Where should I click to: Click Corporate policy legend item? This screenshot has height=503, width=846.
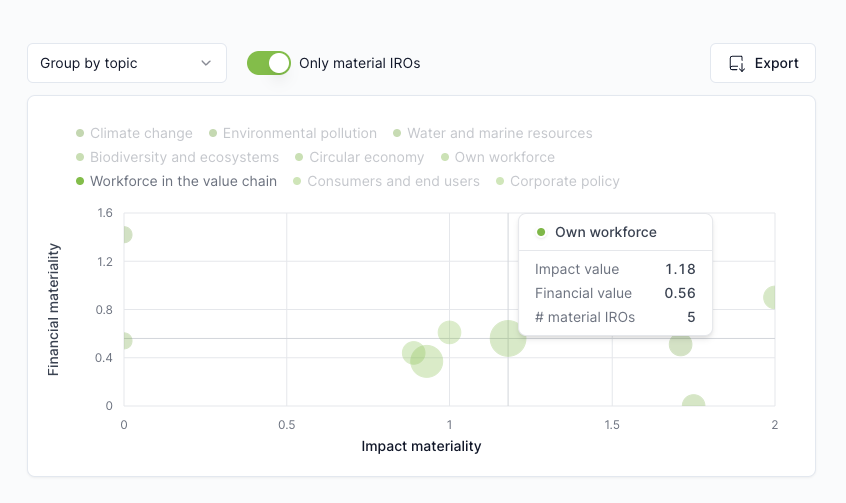coord(558,181)
